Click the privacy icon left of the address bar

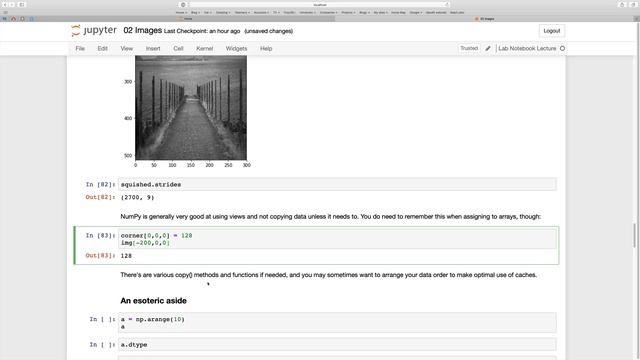183,4
